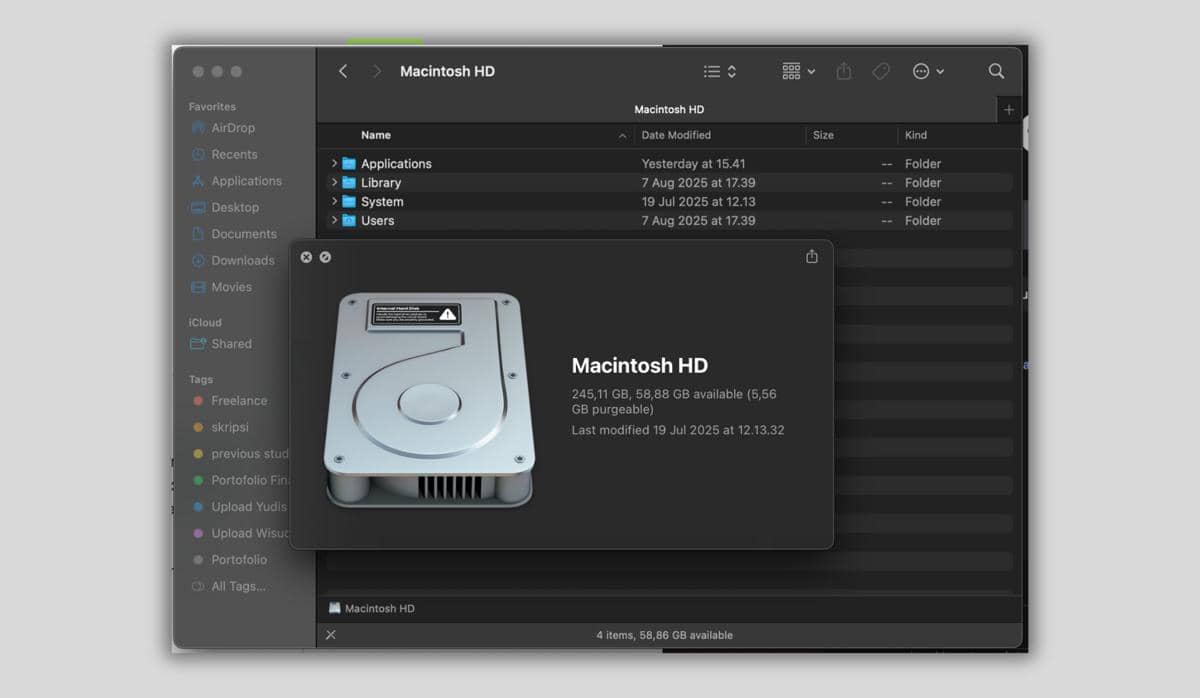
Task: Click the More actions ellipsis icon
Action: pyautogui.click(x=920, y=71)
